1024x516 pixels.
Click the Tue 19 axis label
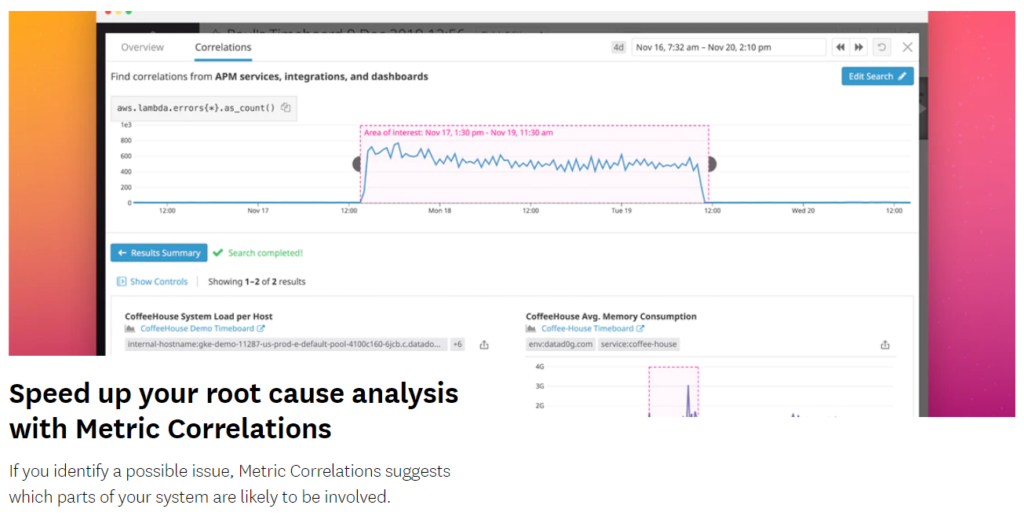pos(621,211)
